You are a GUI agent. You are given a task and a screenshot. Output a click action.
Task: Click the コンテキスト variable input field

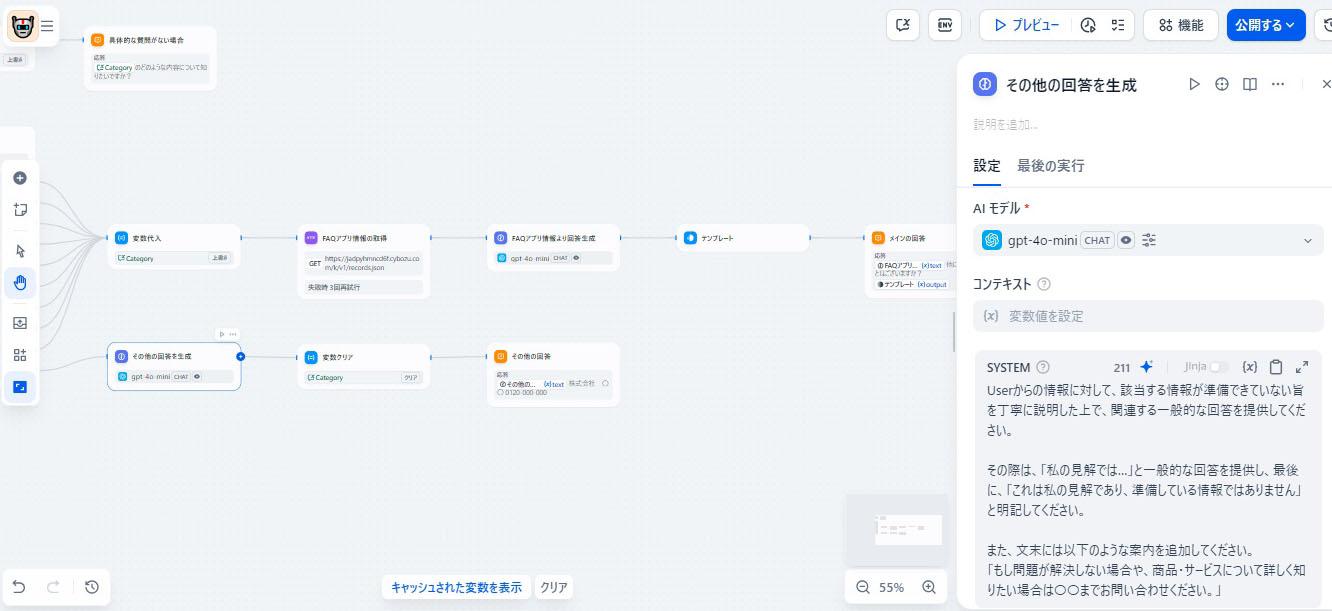(x=1147, y=316)
